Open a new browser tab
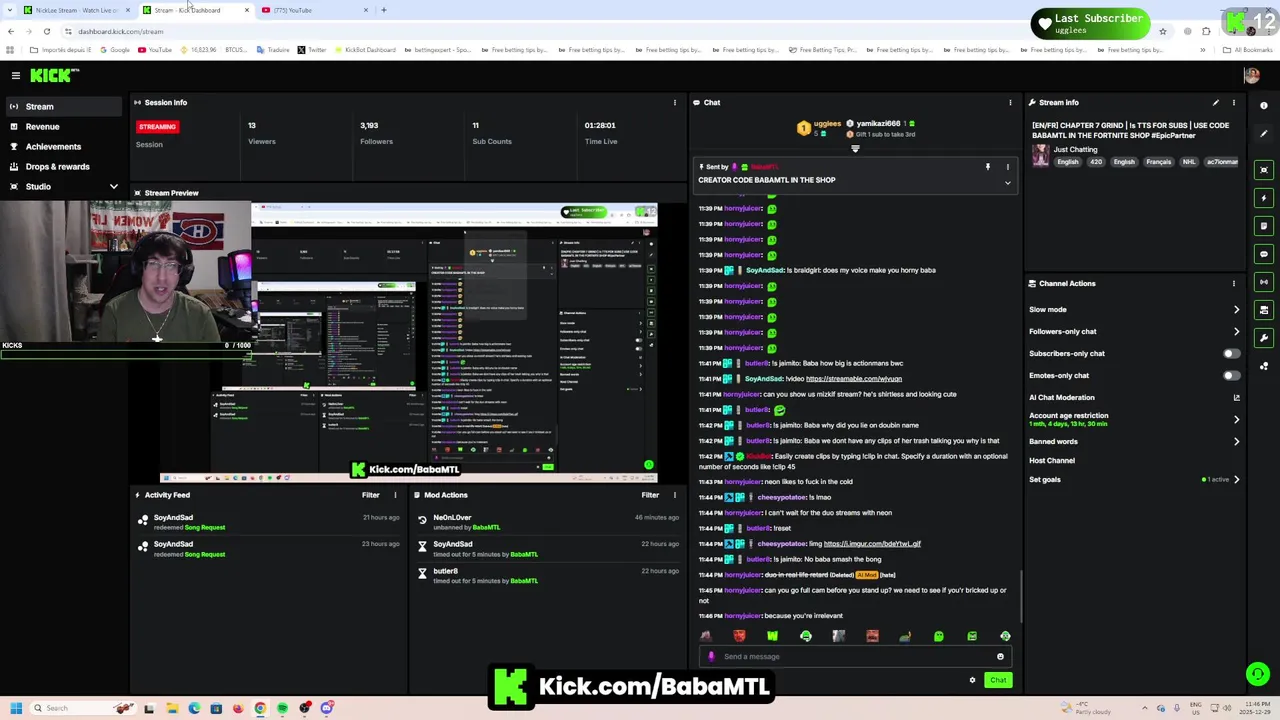This screenshot has width=1280, height=720. tap(384, 10)
